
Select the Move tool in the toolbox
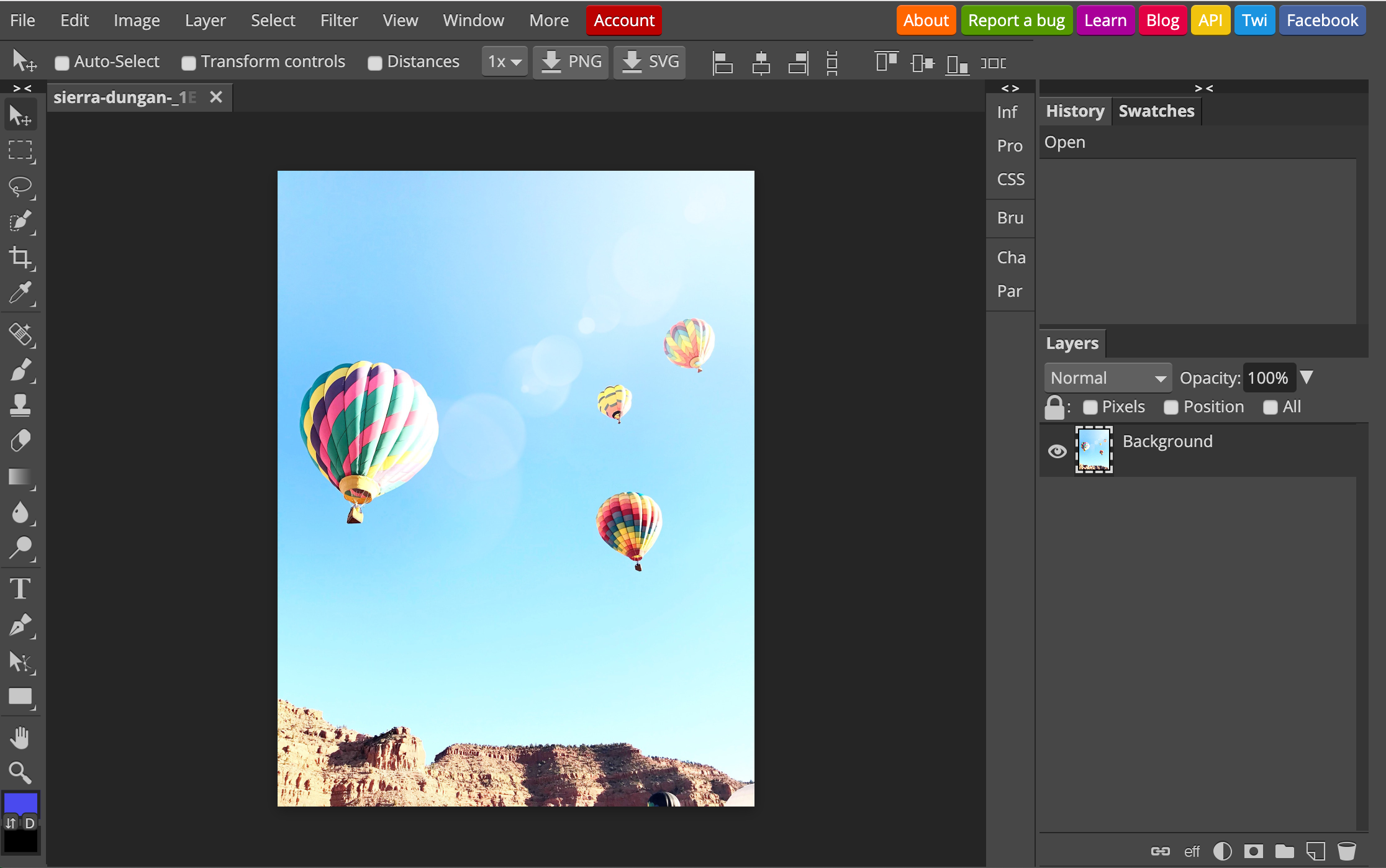[20, 115]
